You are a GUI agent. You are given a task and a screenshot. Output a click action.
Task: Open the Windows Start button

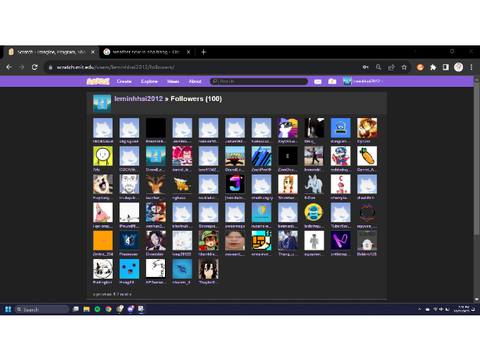[8, 309]
